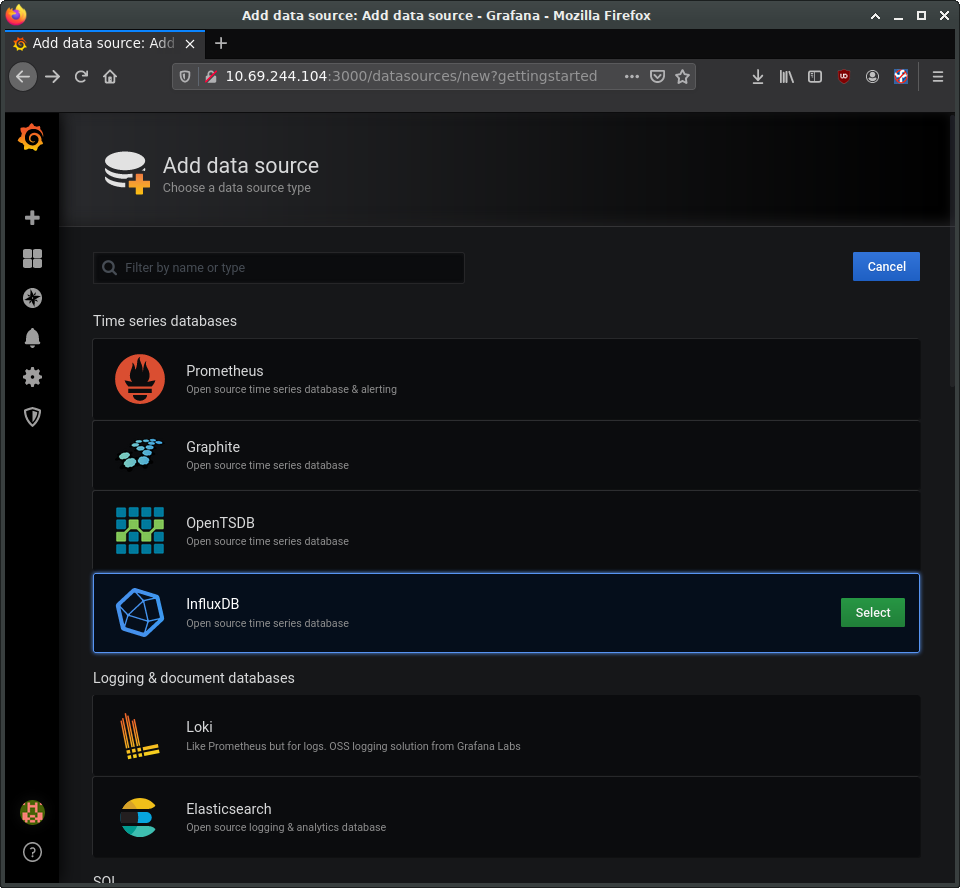This screenshot has height=888, width=960.
Task: Open the Server Admin shield icon
Action: [32, 417]
